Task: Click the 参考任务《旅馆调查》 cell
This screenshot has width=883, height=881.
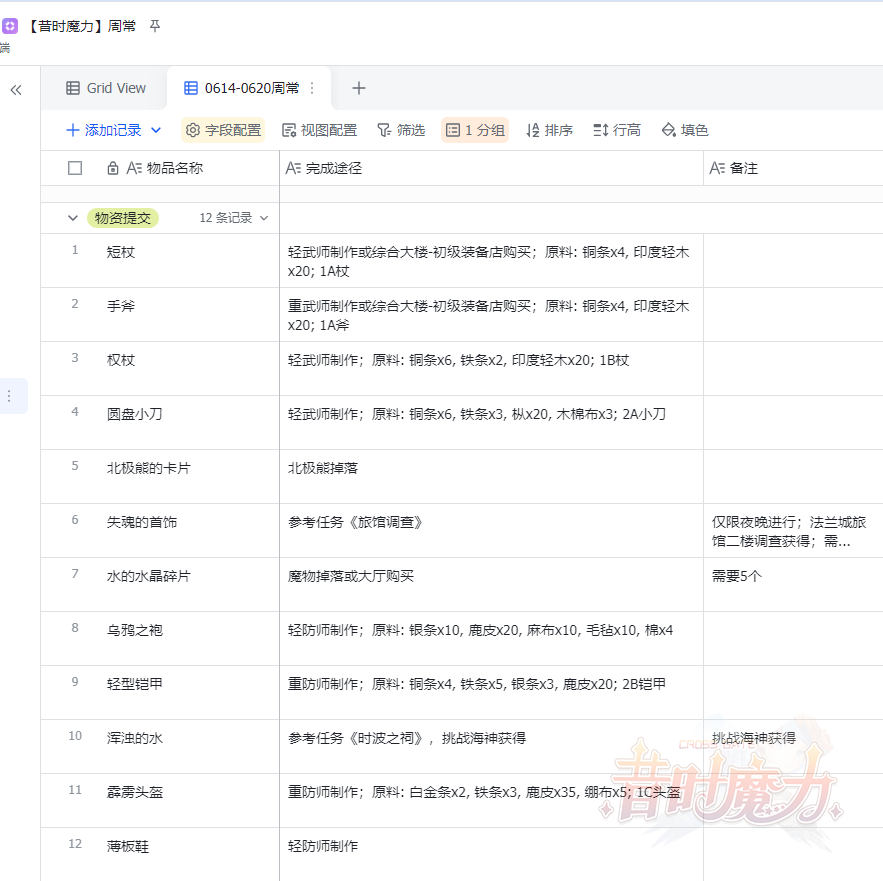Action: click(x=492, y=531)
